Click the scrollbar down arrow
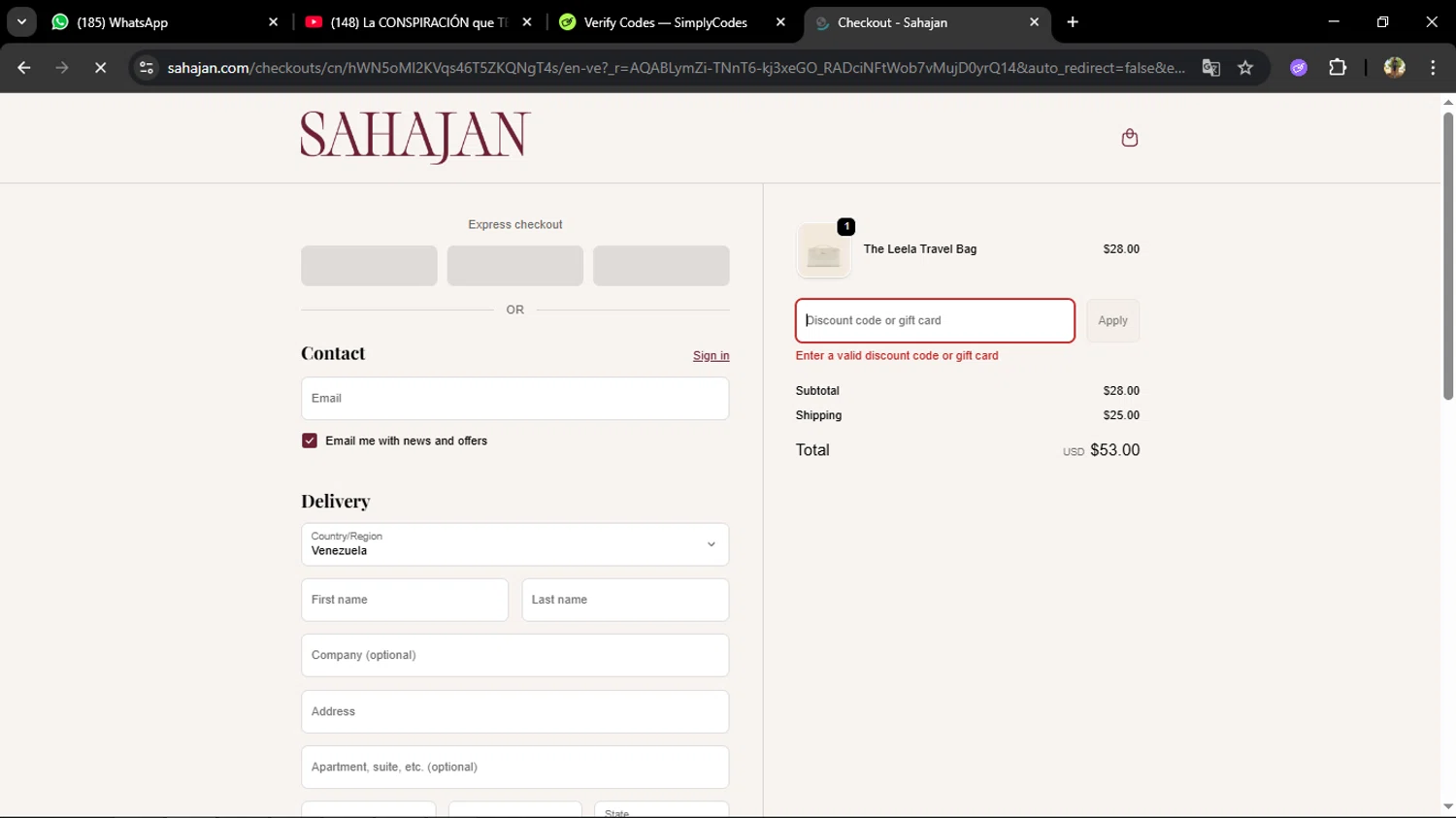1456x818 pixels. pos(1447,806)
